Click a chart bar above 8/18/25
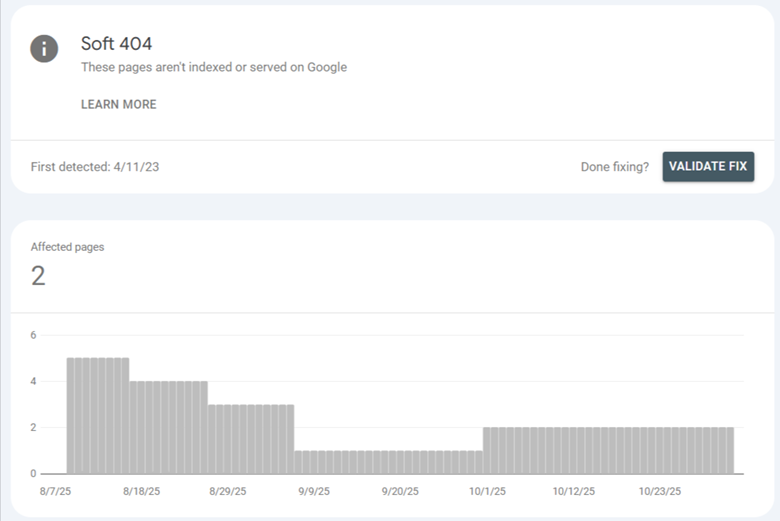 tap(140, 427)
